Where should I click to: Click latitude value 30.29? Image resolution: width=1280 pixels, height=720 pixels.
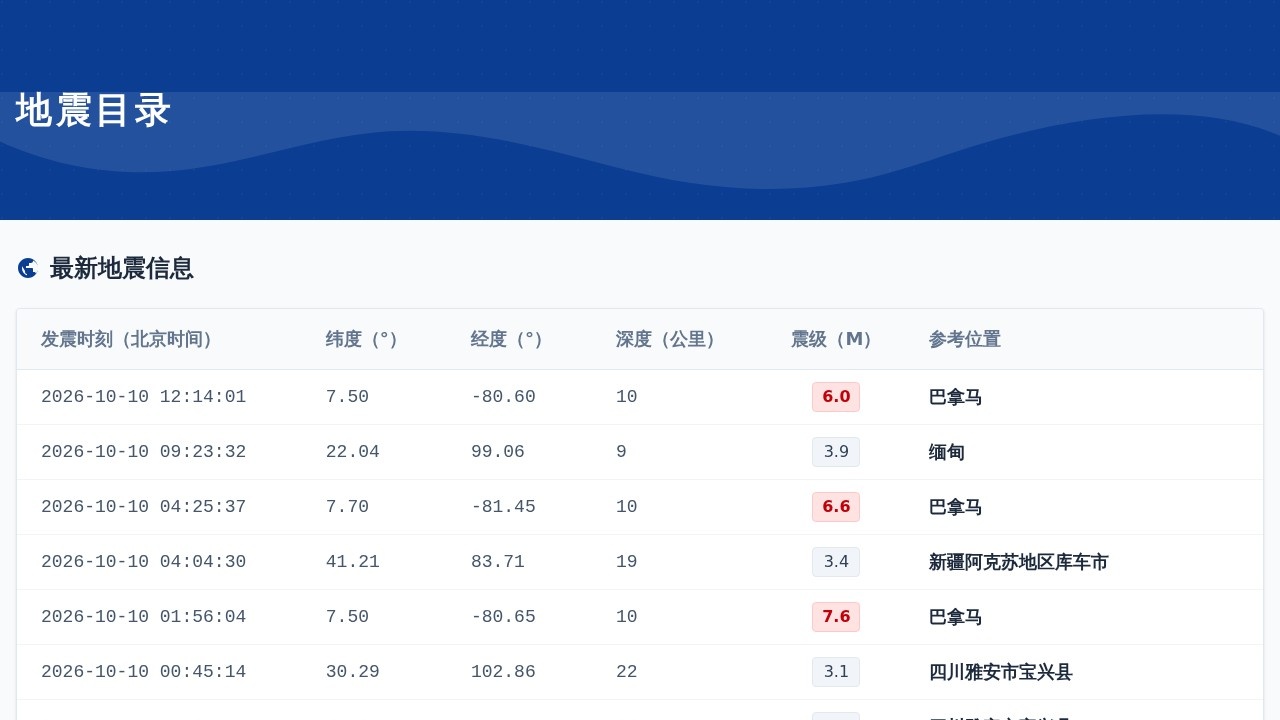tap(353, 672)
